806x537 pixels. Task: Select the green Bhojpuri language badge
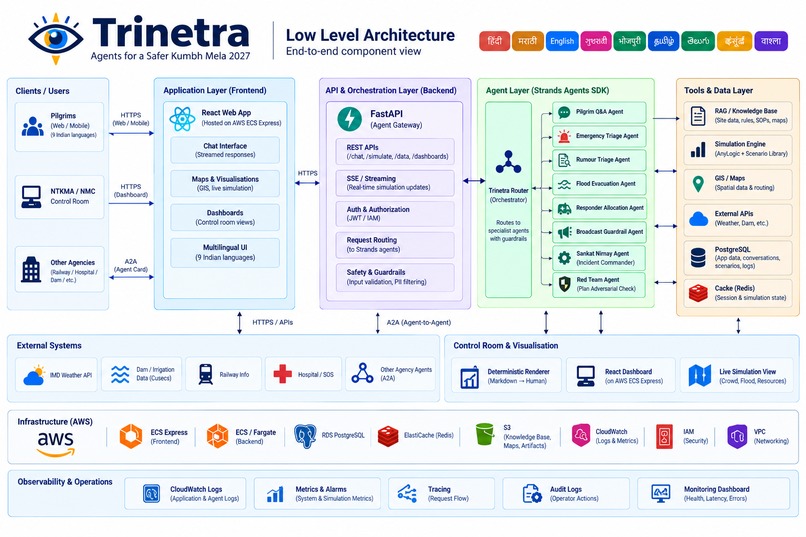[630, 41]
